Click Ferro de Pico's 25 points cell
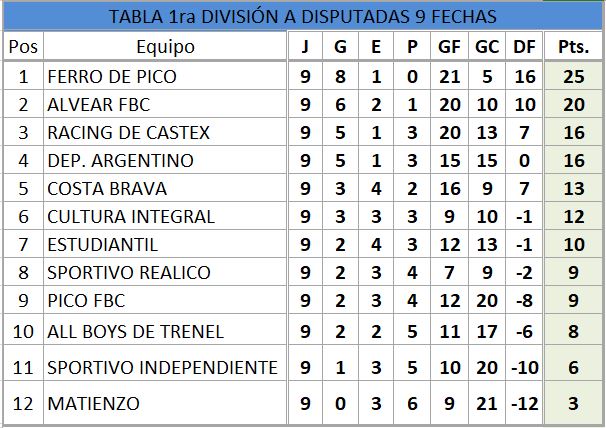The image size is (606, 428). (x=573, y=76)
